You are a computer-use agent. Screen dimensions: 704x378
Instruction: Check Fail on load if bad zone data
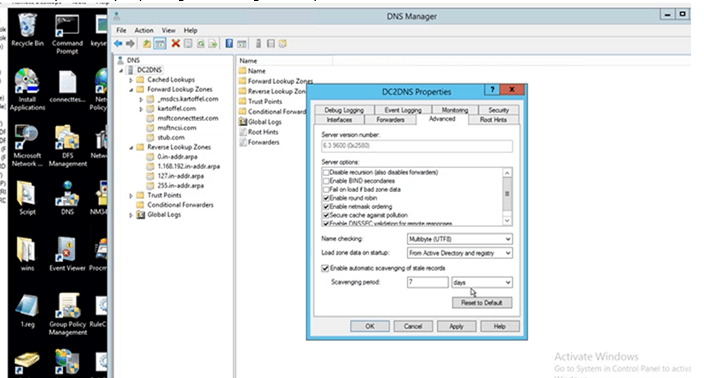coord(326,189)
